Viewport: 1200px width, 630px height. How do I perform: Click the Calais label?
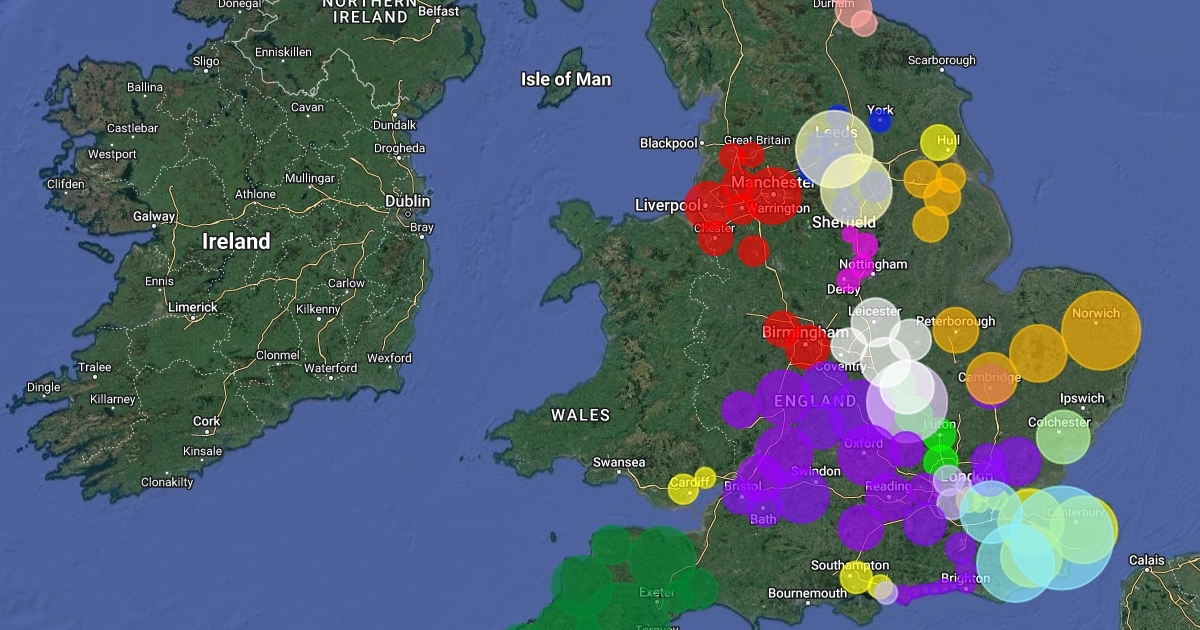tap(1145, 560)
